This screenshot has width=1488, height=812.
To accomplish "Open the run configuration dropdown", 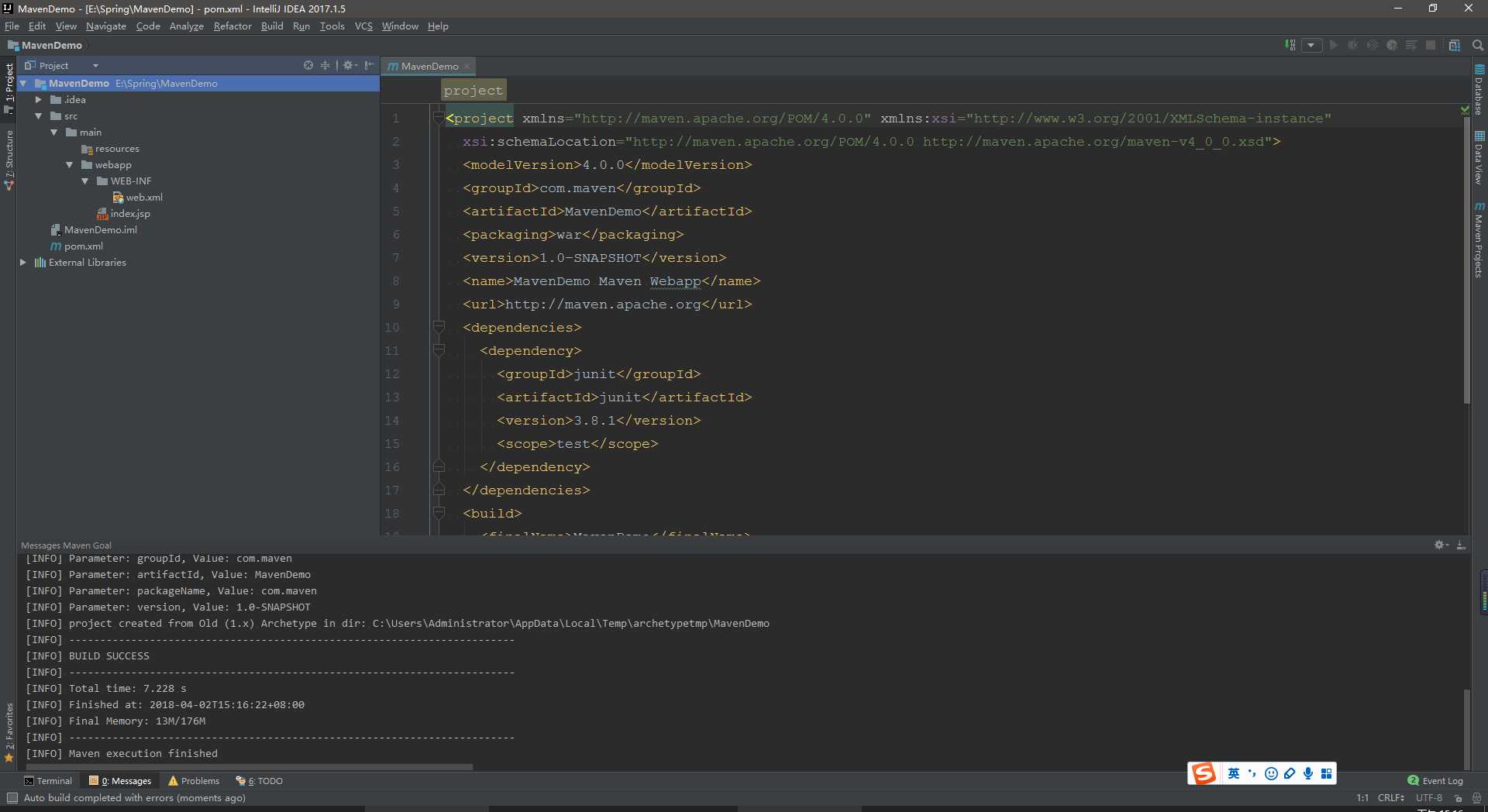I will tap(1311, 45).
